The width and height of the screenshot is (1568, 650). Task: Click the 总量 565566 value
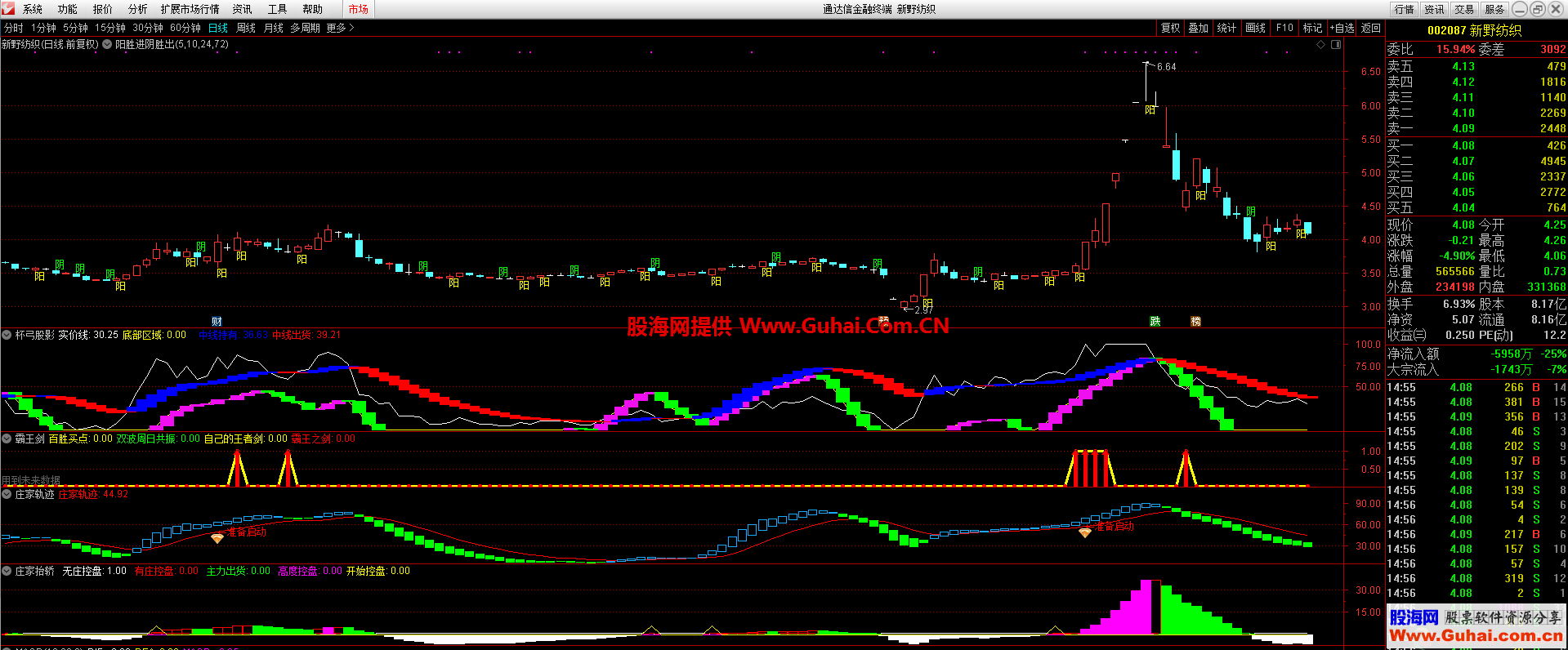click(x=1455, y=271)
